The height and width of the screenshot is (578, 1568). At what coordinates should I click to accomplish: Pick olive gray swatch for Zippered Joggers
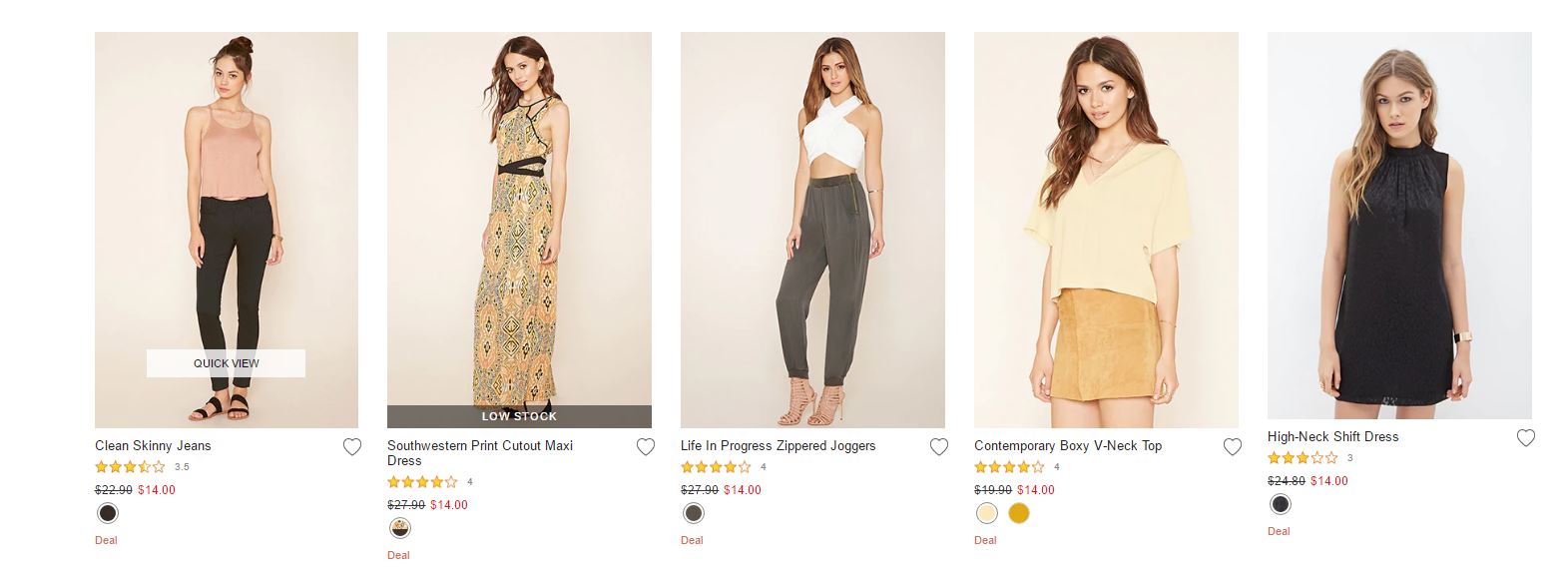(x=694, y=513)
